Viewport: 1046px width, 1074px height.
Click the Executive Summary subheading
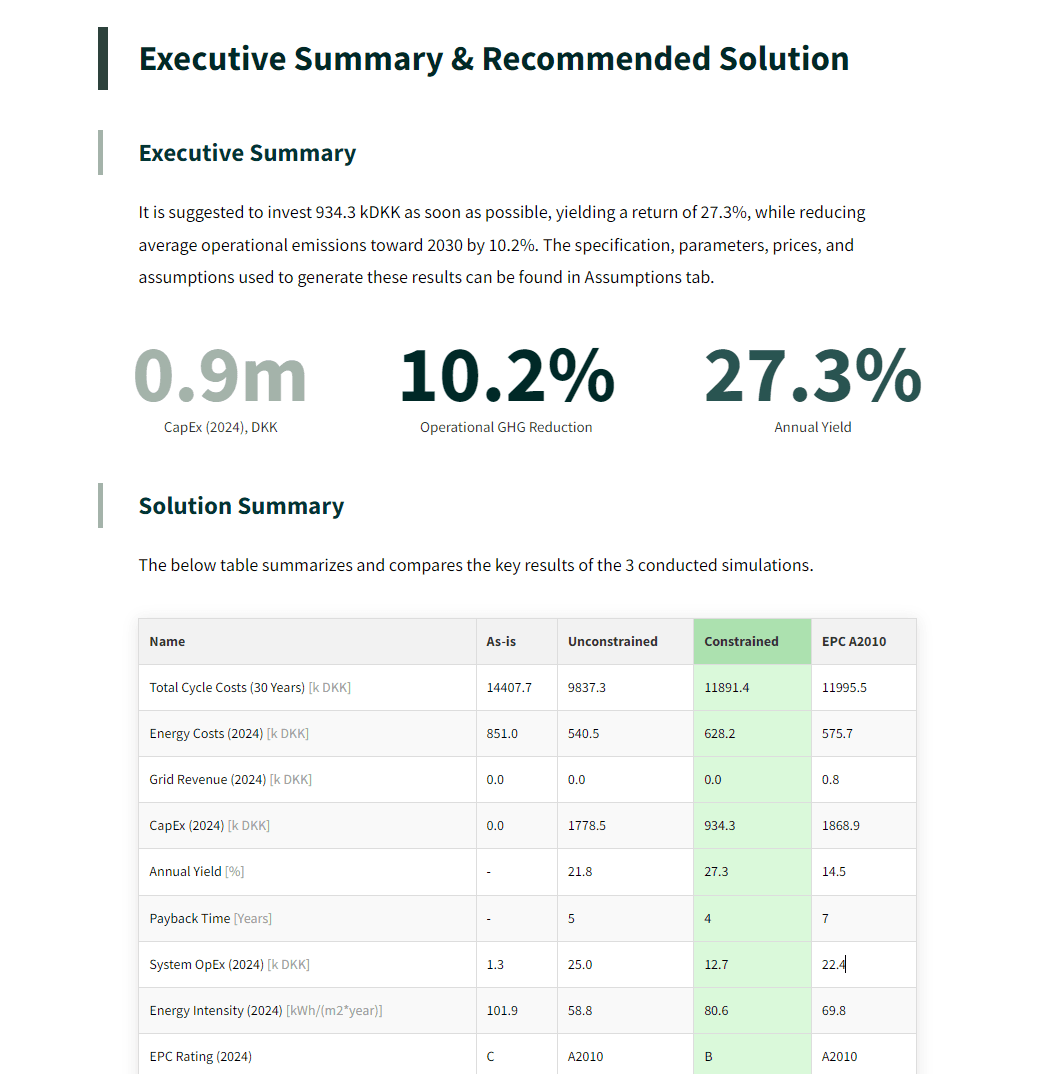pos(247,153)
